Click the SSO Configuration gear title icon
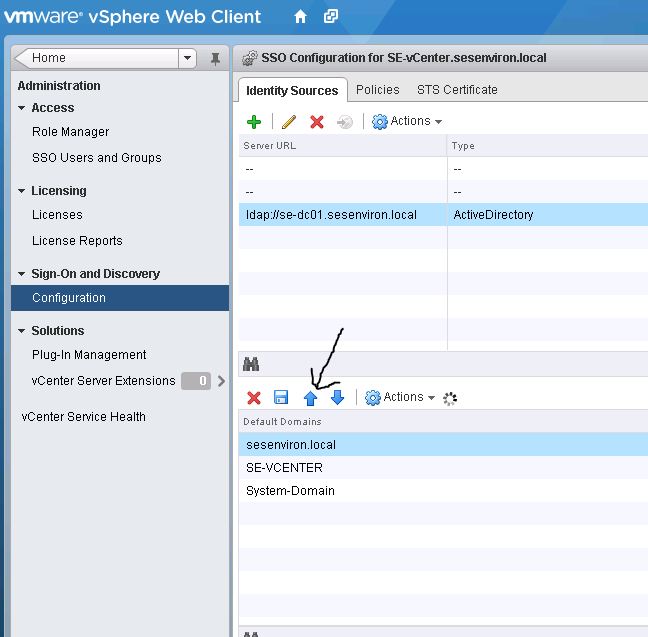This screenshot has width=648, height=637. (x=250, y=58)
